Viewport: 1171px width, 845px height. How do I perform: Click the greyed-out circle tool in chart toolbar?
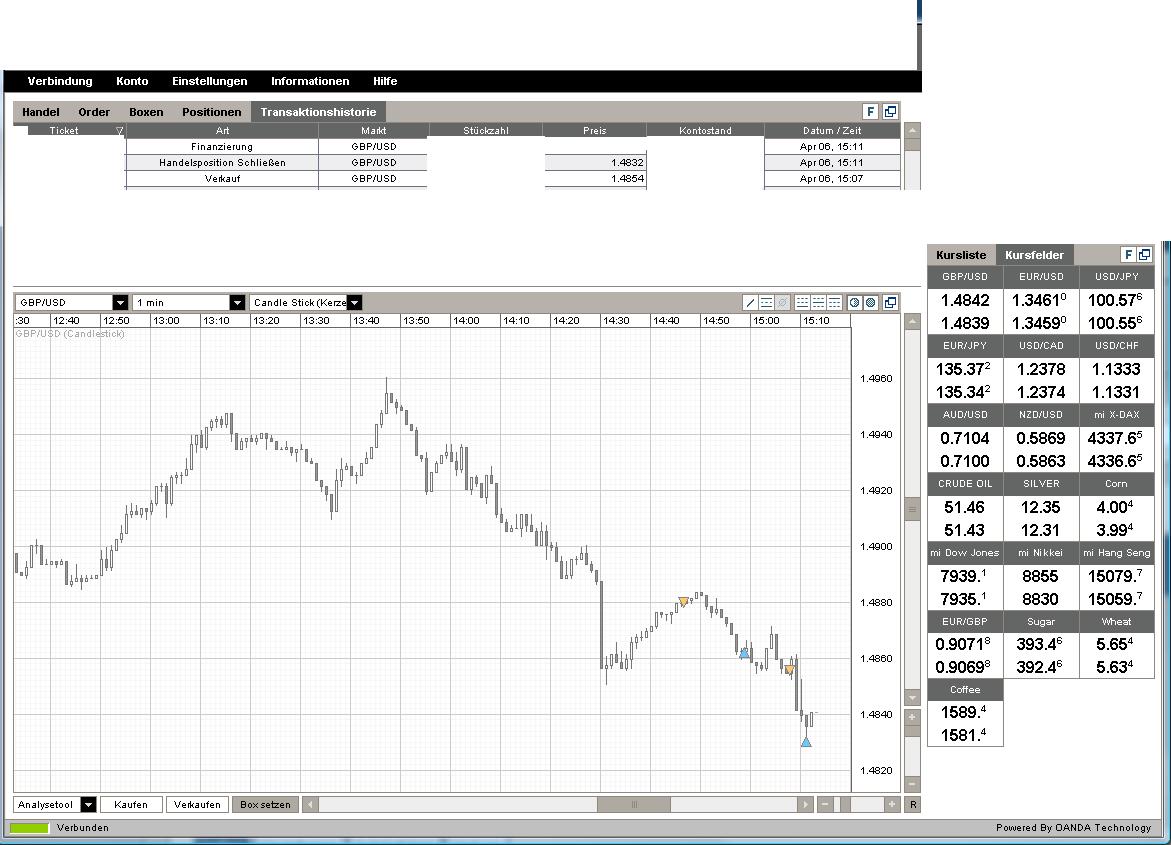pos(782,303)
